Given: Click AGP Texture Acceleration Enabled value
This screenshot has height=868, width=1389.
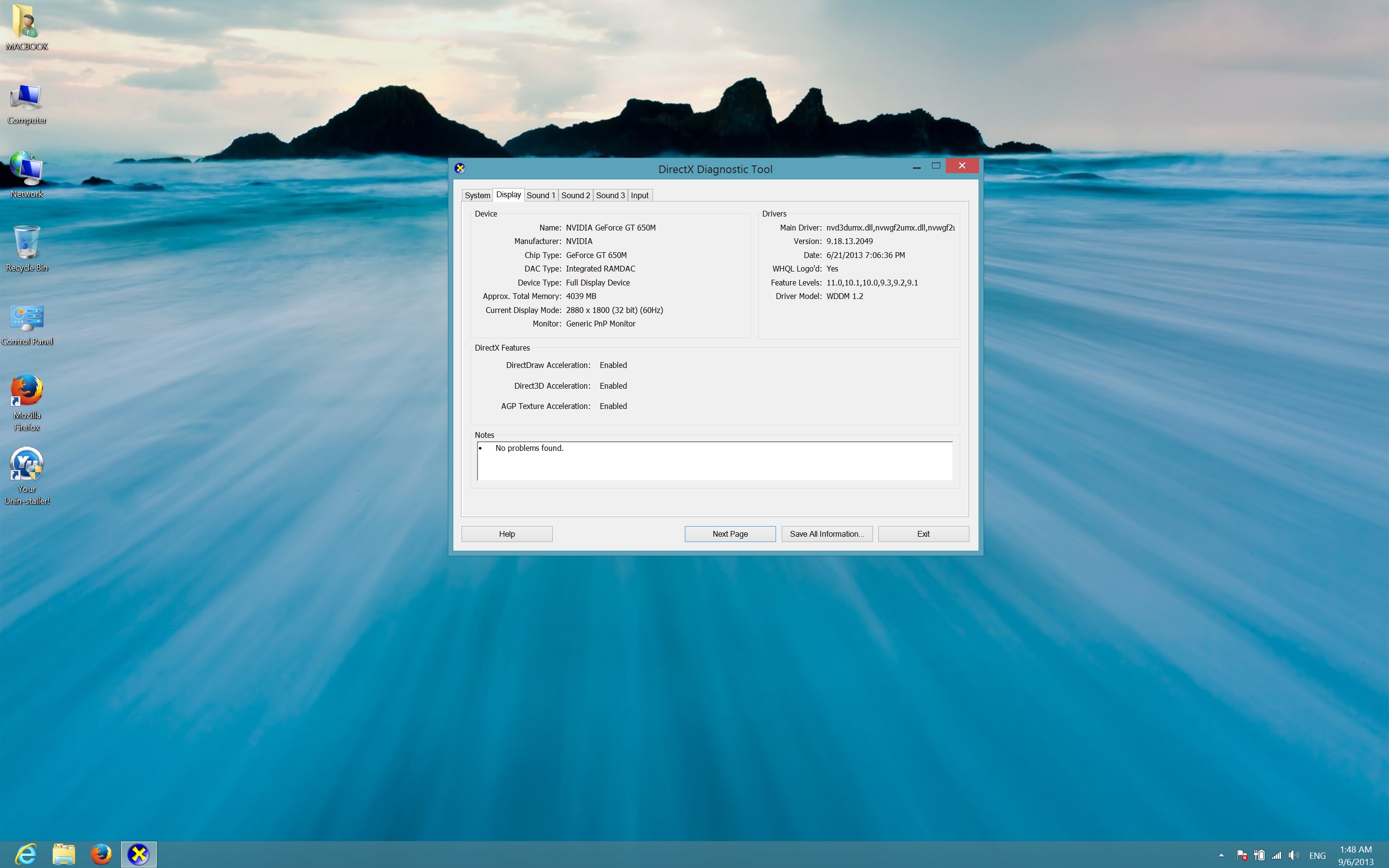Looking at the screenshot, I should click(613, 406).
